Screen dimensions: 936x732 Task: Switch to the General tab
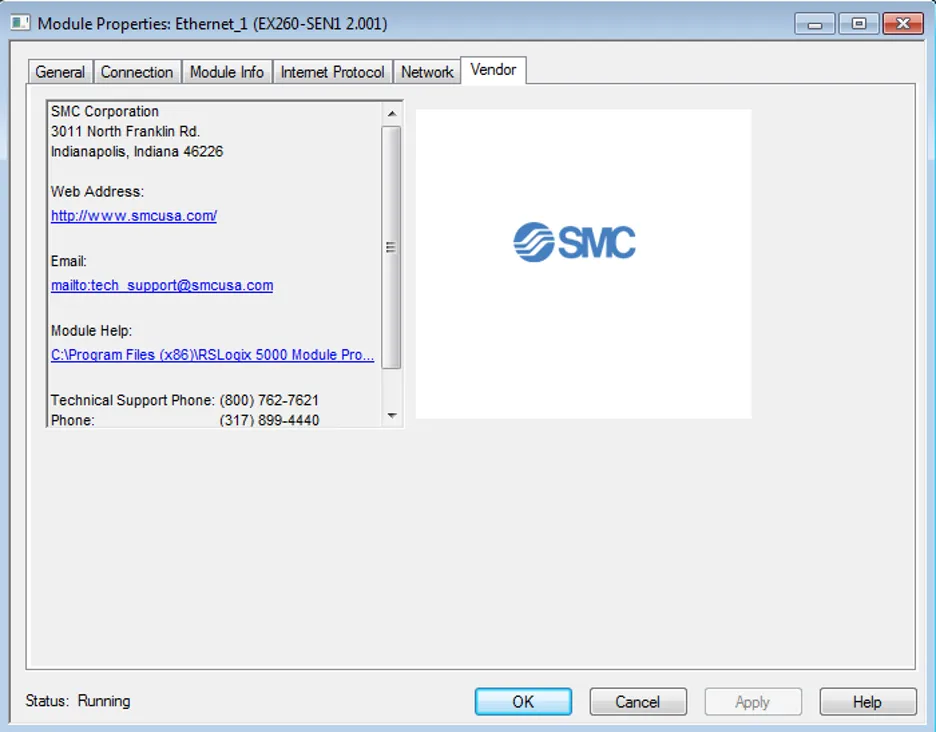(x=60, y=72)
